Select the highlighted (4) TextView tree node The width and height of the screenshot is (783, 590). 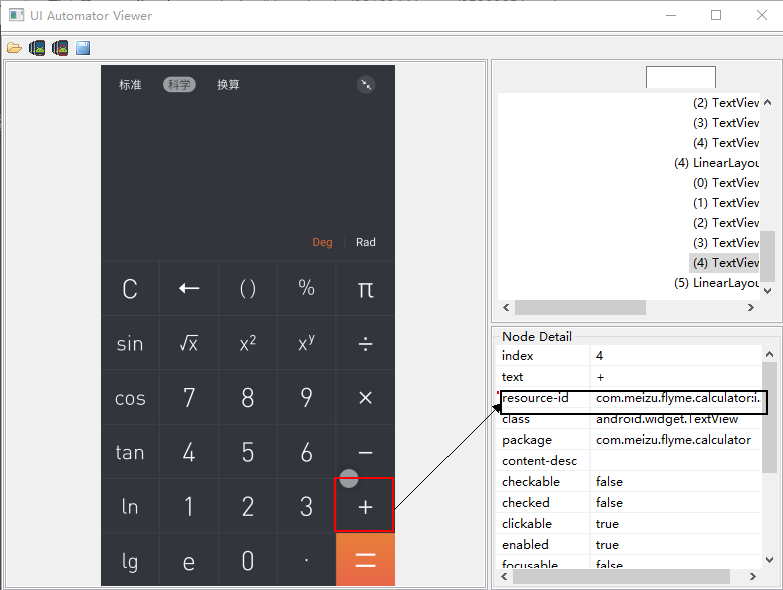pos(725,263)
